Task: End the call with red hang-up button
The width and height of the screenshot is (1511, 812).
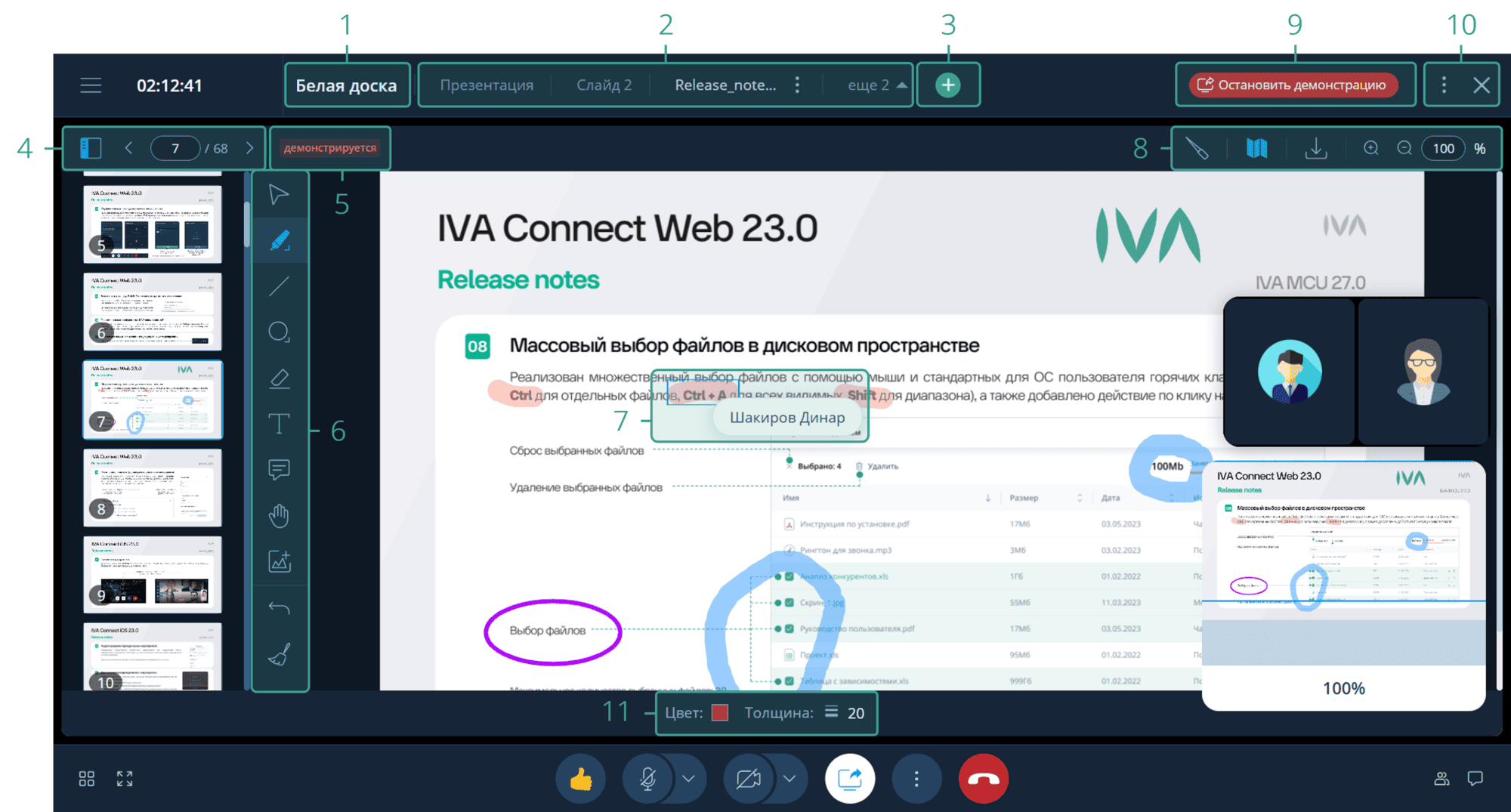Action: tap(984, 779)
